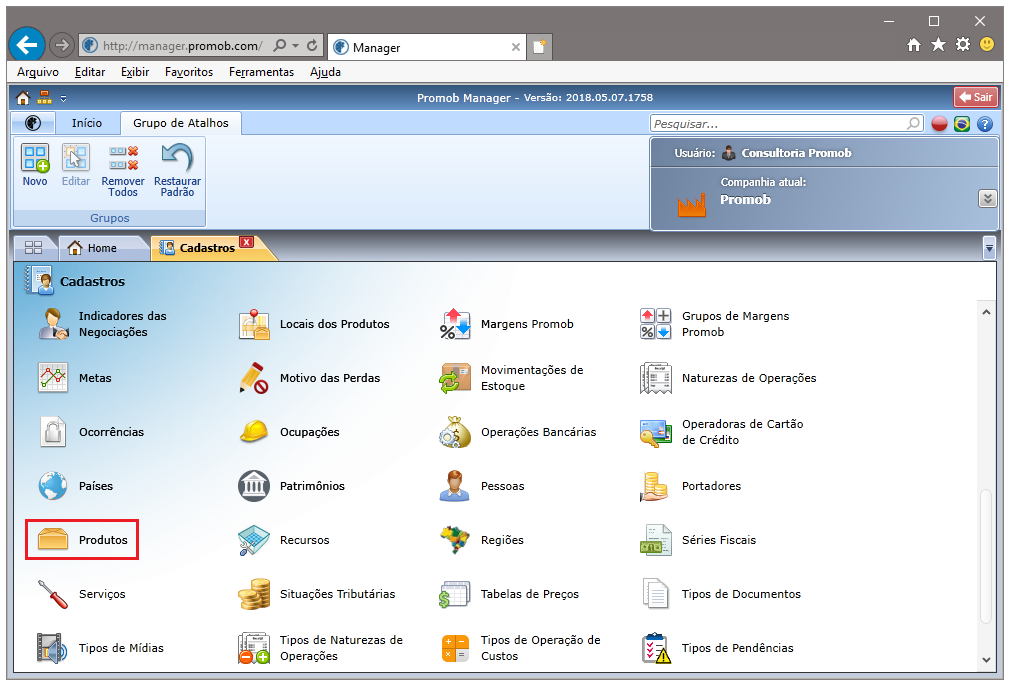1010x684 pixels.
Task: Open Tipos de Pendências icon
Action: point(656,648)
